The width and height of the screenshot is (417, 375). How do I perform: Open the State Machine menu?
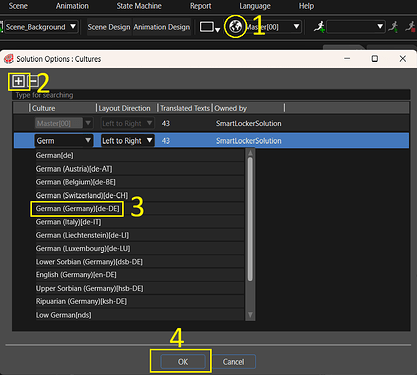click(139, 6)
